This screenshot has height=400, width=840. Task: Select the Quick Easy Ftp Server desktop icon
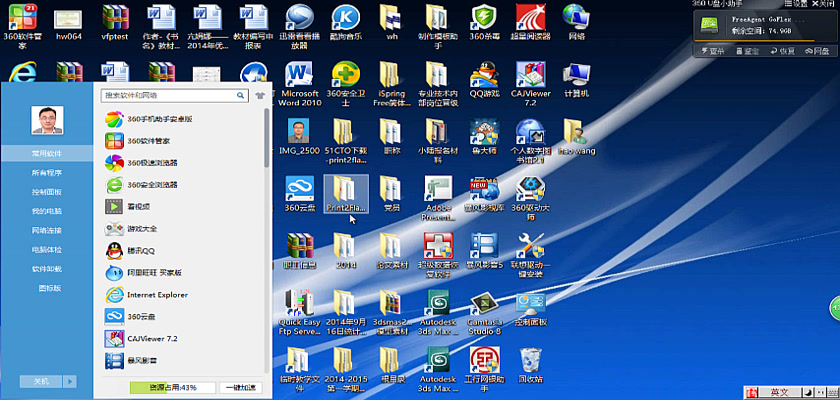pyautogui.click(x=299, y=313)
